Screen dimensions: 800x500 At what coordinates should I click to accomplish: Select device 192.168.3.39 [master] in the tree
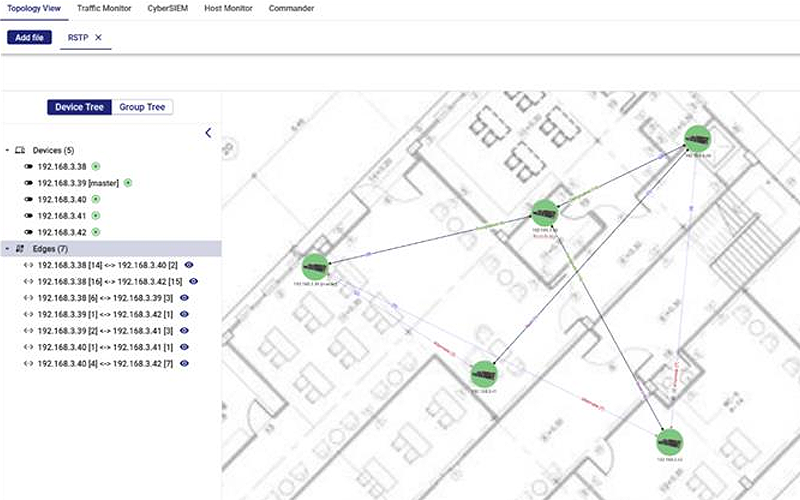click(x=78, y=183)
